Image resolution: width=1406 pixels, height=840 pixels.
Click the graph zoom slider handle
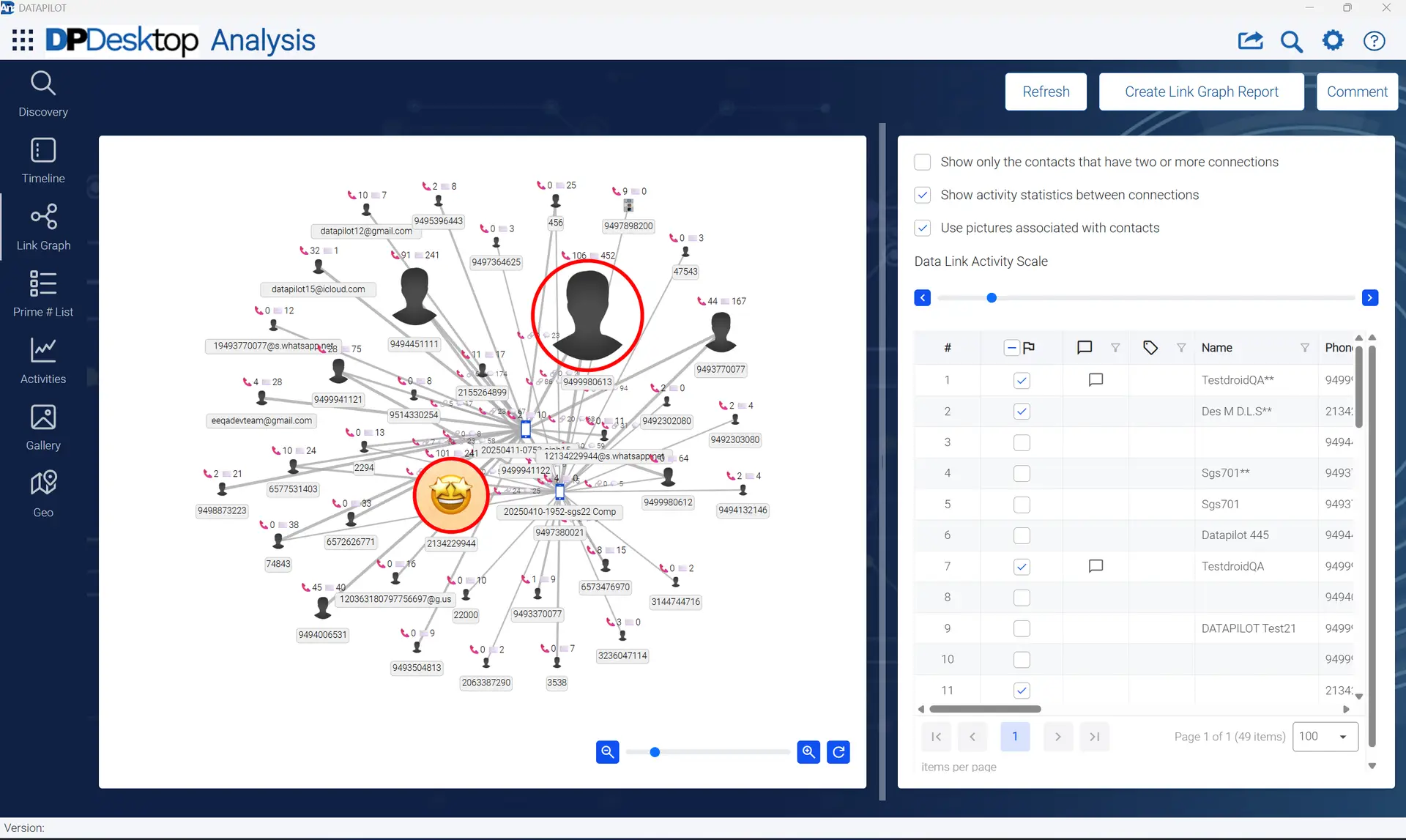(x=655, y=752)
